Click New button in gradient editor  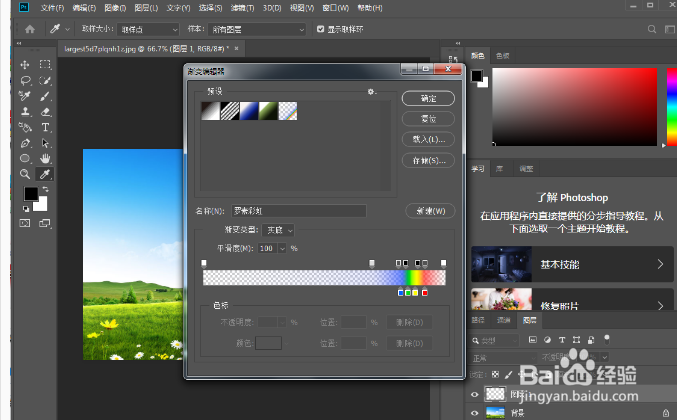pos(430,211)
